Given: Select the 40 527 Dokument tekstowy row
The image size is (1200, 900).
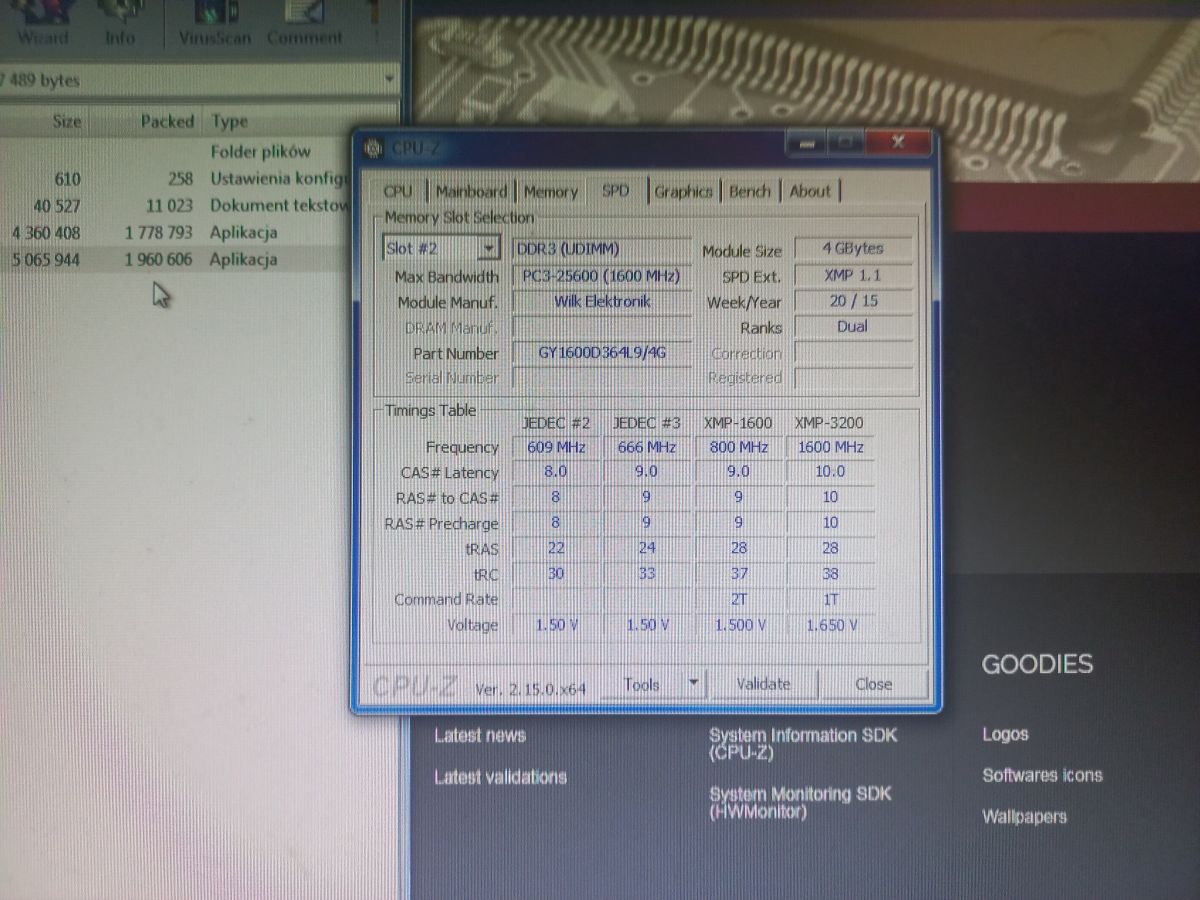Looking at the screenshot, I should point(175,205).
